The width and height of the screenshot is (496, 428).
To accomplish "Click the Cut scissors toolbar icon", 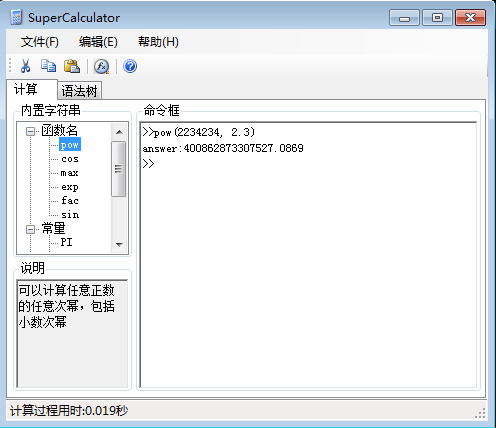I will (x=25, y=66).
